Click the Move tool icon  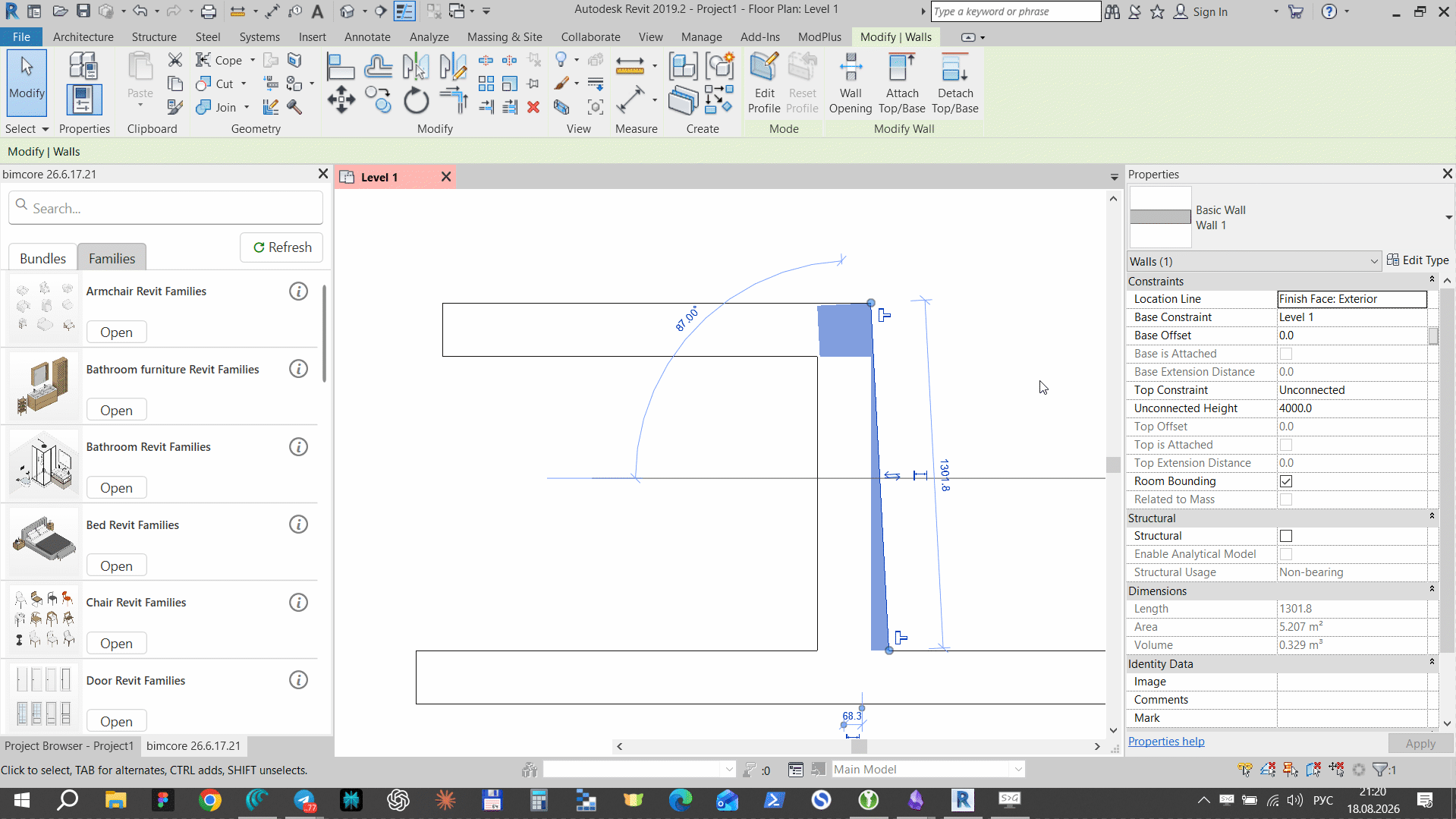[x=341, y=100]
